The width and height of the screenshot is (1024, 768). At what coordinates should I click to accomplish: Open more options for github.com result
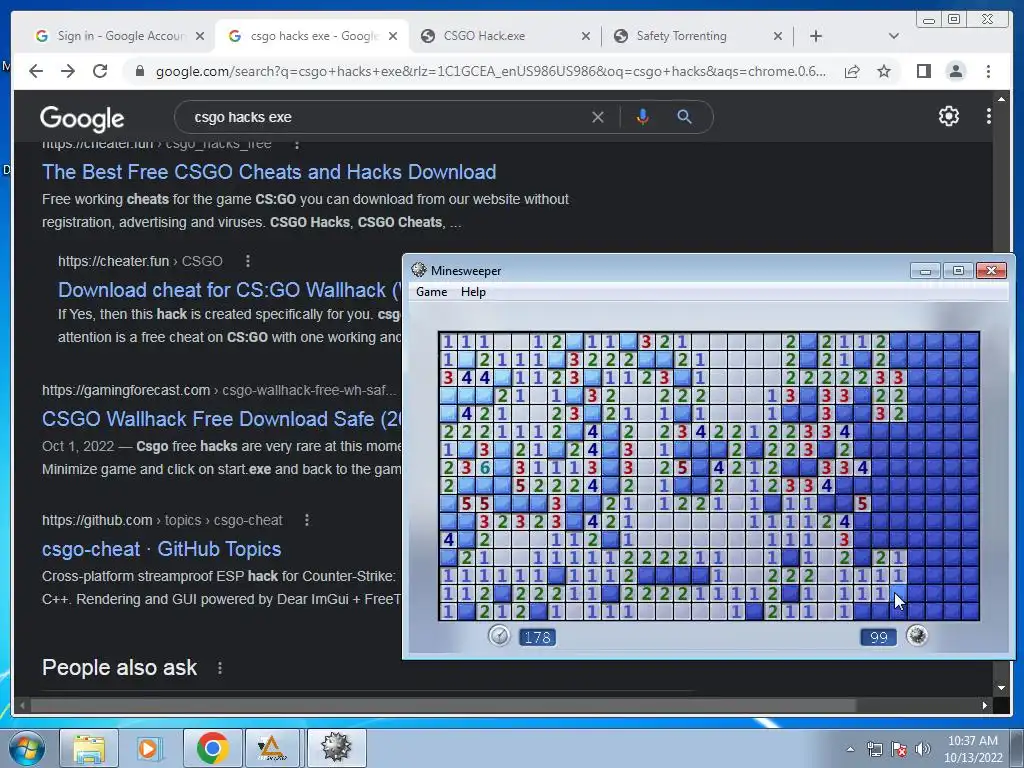307,520
